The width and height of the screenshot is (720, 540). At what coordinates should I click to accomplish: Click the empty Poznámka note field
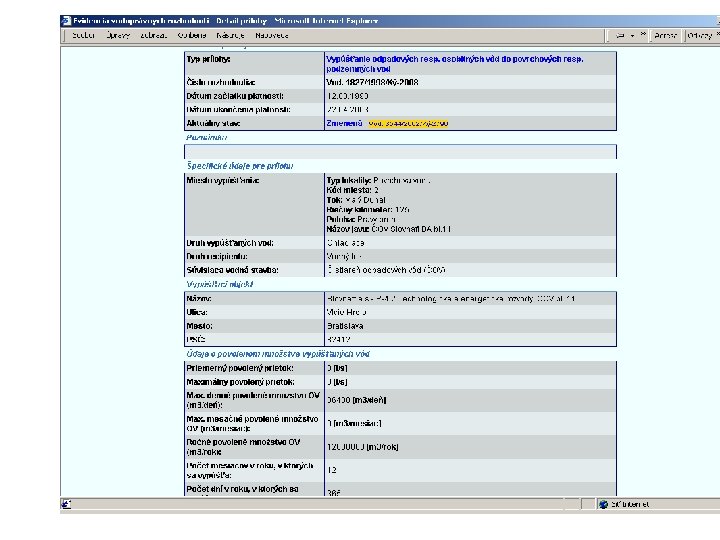(x=400, y=152)
